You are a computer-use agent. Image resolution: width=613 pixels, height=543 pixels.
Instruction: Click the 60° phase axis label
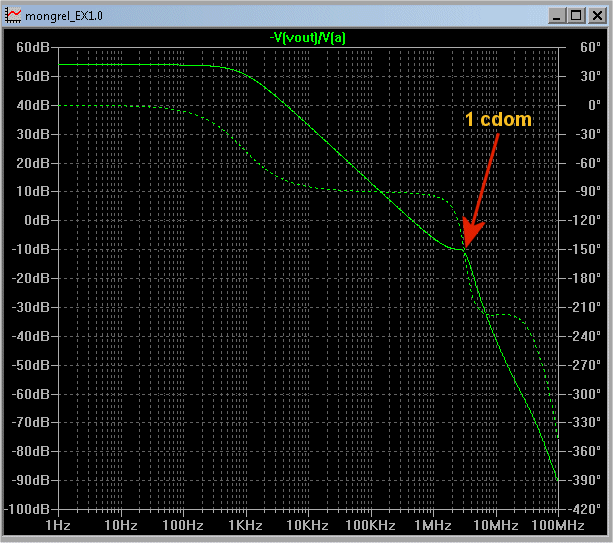(590, 47)
